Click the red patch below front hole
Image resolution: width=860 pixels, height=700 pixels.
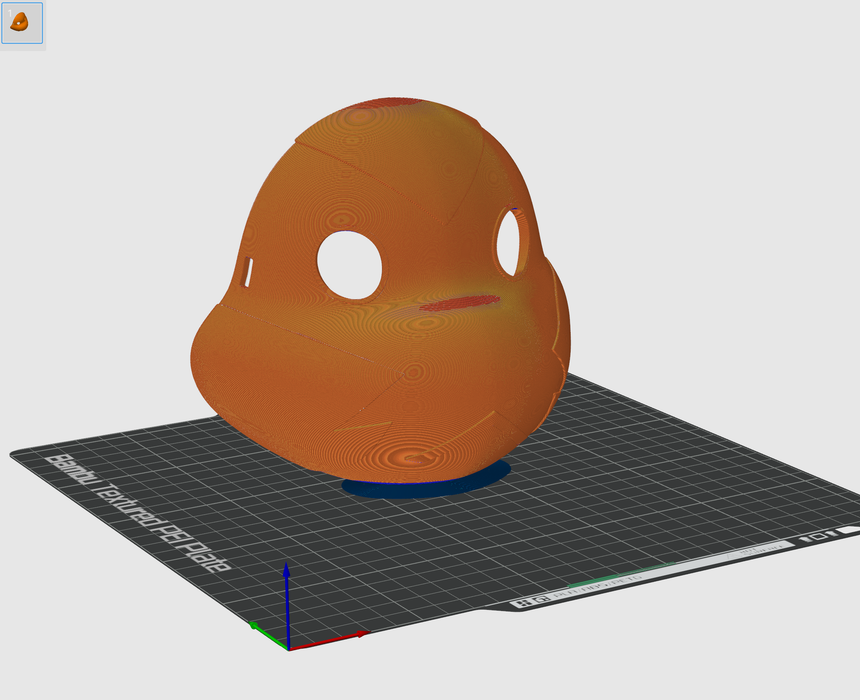point(459,303)
